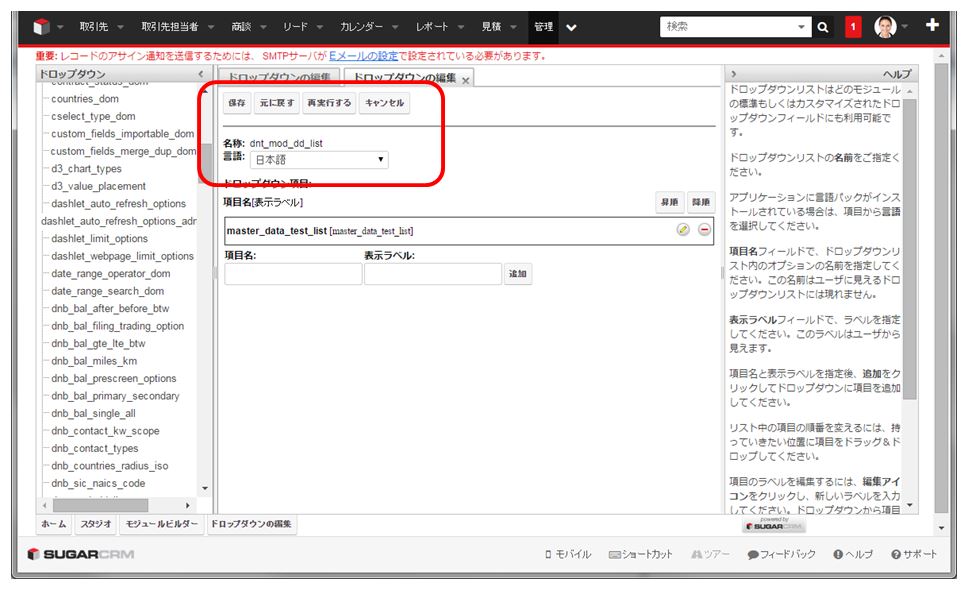This screenshot has height=593, width=970.
Task: Expand the レポート menu arrow
Action: point(460,27)
